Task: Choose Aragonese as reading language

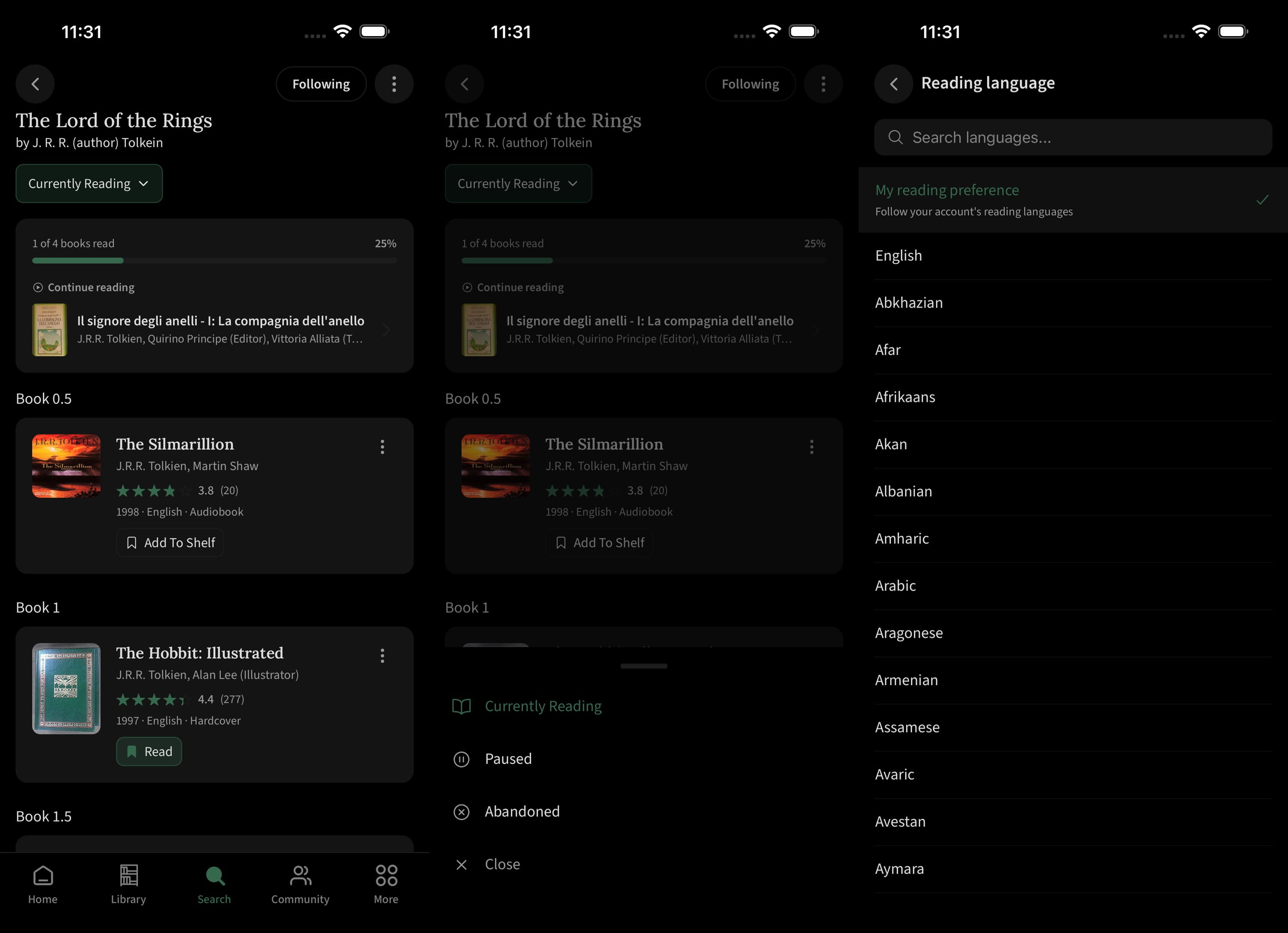Action: pyautogui.click(x=1073, y=633)
